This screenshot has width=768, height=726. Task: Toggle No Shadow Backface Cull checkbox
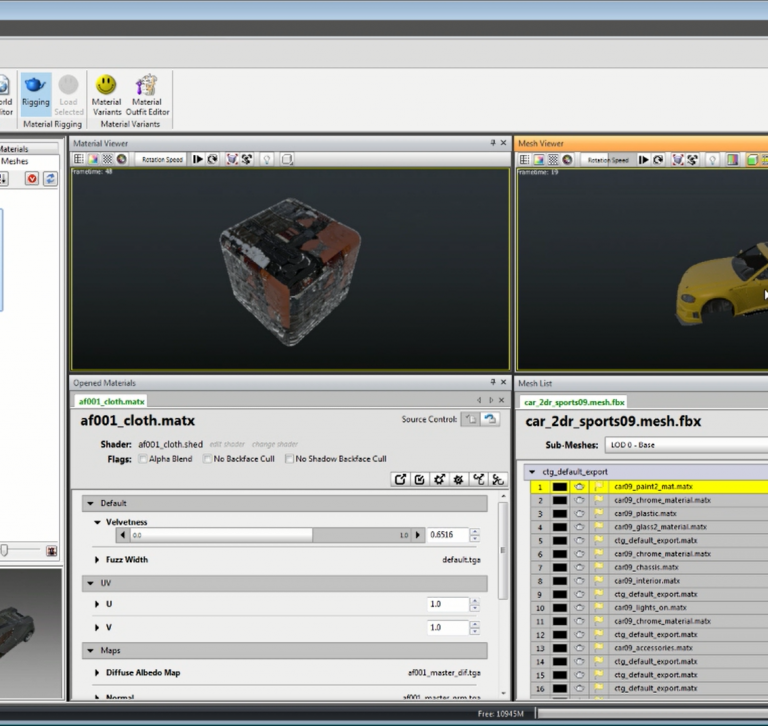(x=288, y=459)
